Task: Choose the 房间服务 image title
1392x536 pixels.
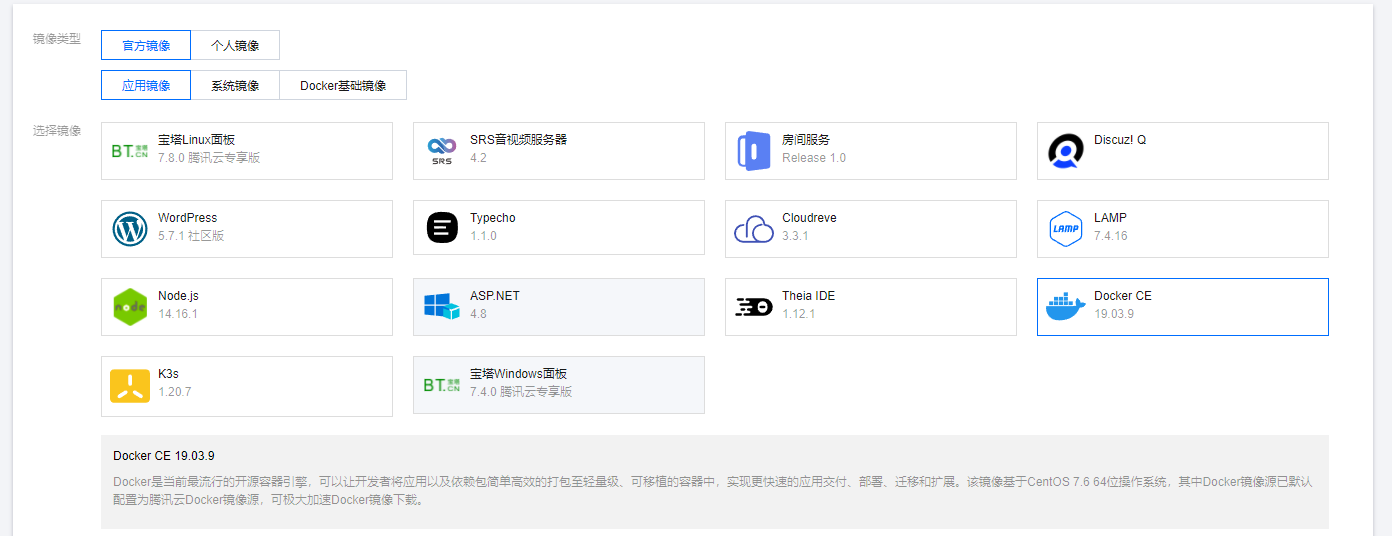Action: pos(806,140)
